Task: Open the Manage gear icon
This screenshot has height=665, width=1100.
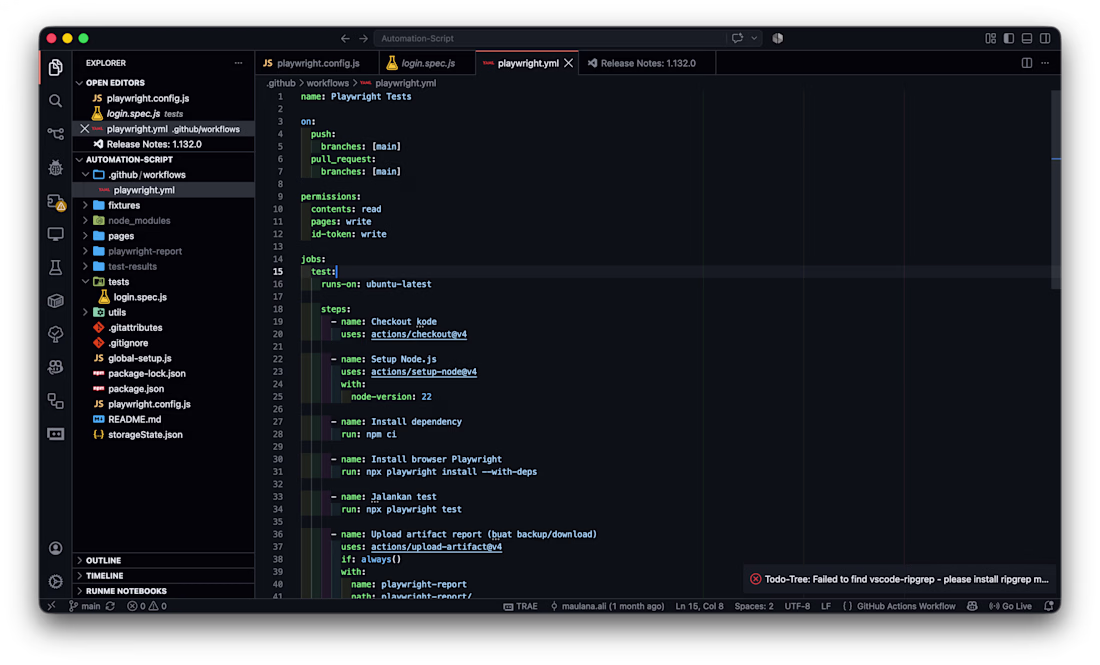Action: point(55,582)
